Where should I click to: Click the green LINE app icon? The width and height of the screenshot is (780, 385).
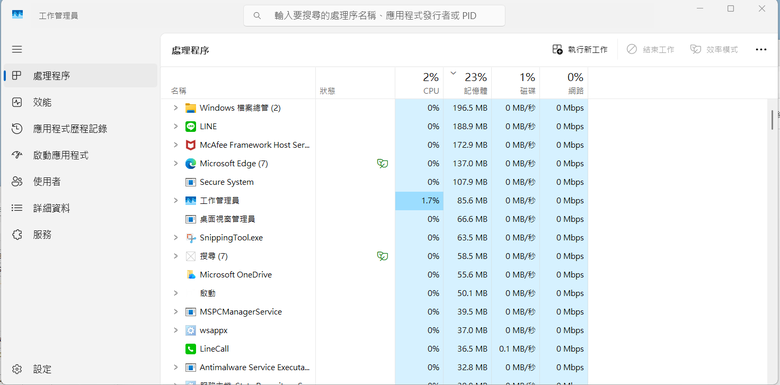point(191,126)
